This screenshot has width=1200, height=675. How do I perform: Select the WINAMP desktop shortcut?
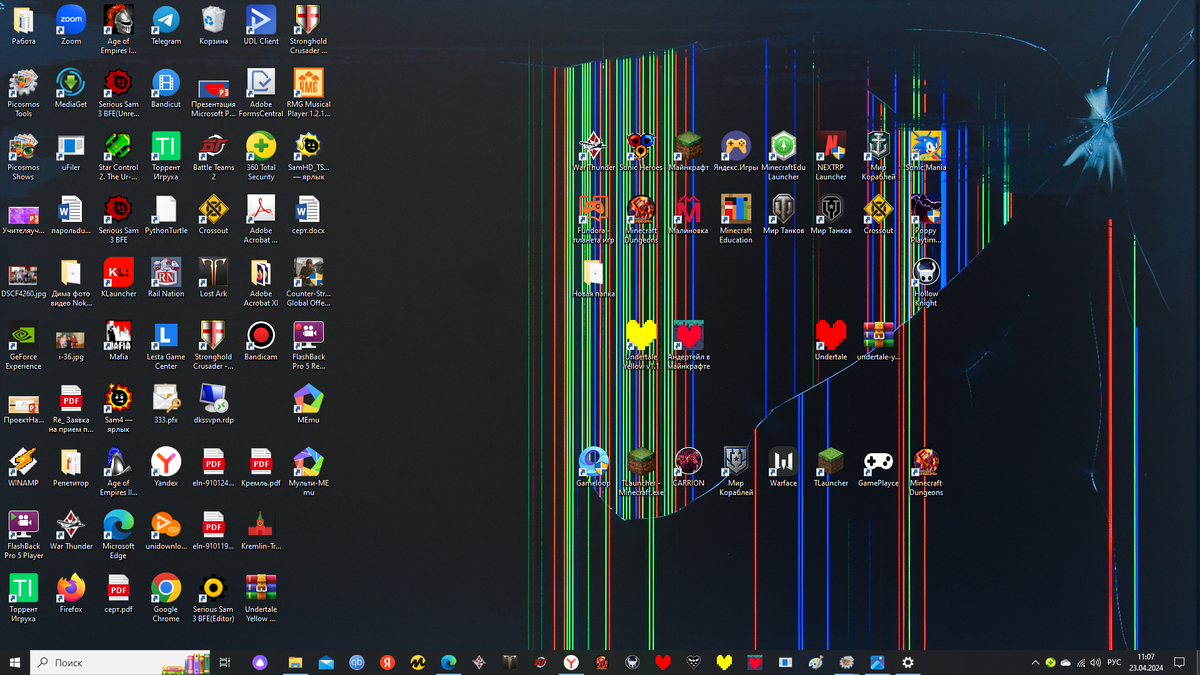pos(23,467)
